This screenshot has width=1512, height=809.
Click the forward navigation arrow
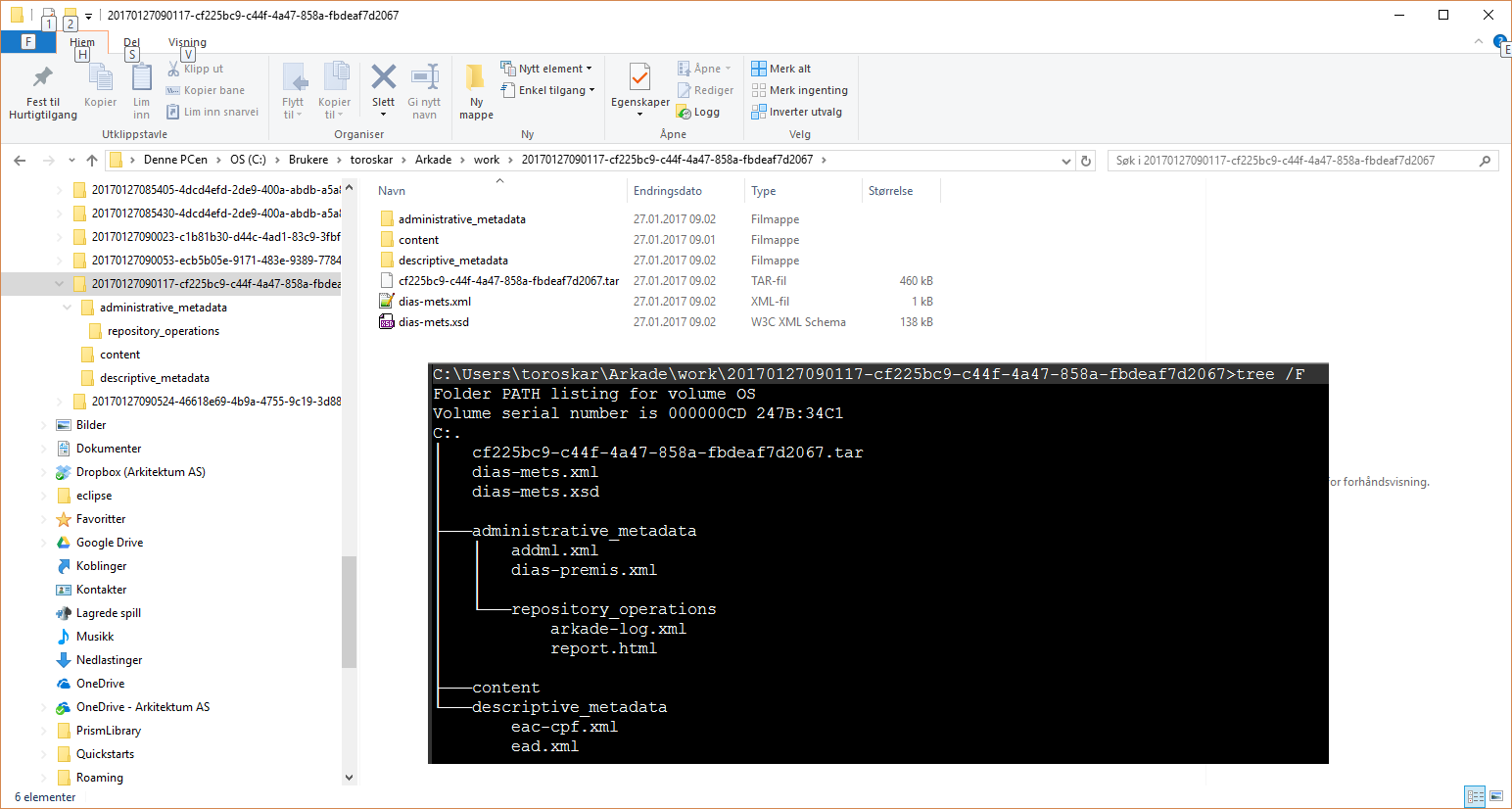[x=48, y=160]
